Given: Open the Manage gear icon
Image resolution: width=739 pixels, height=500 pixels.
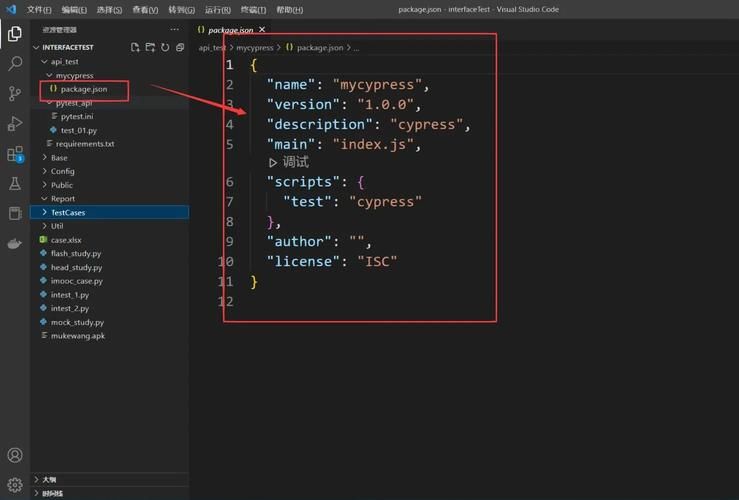Looking at the screenshot, I should point(15,484).
